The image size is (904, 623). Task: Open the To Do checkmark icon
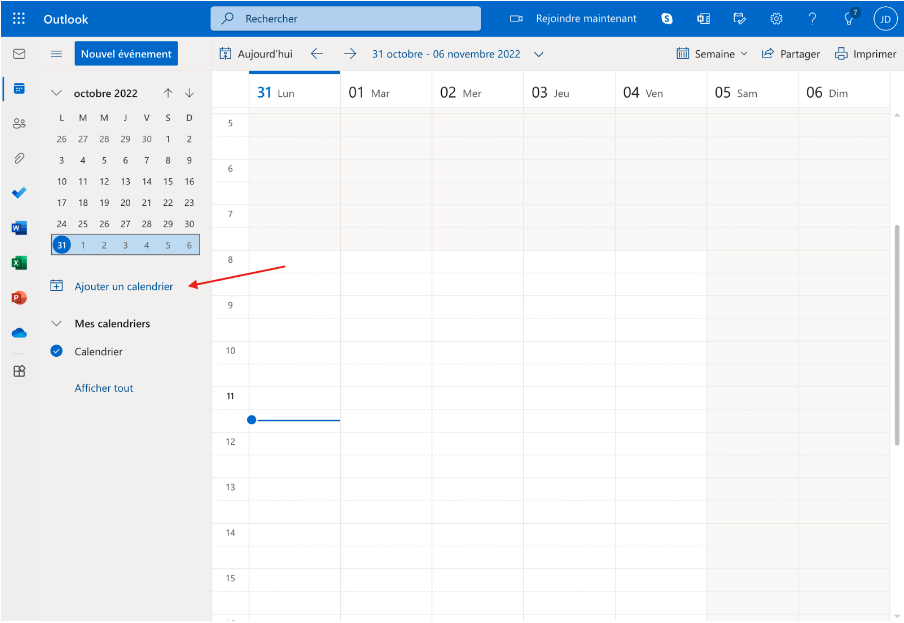coord(19,192)
